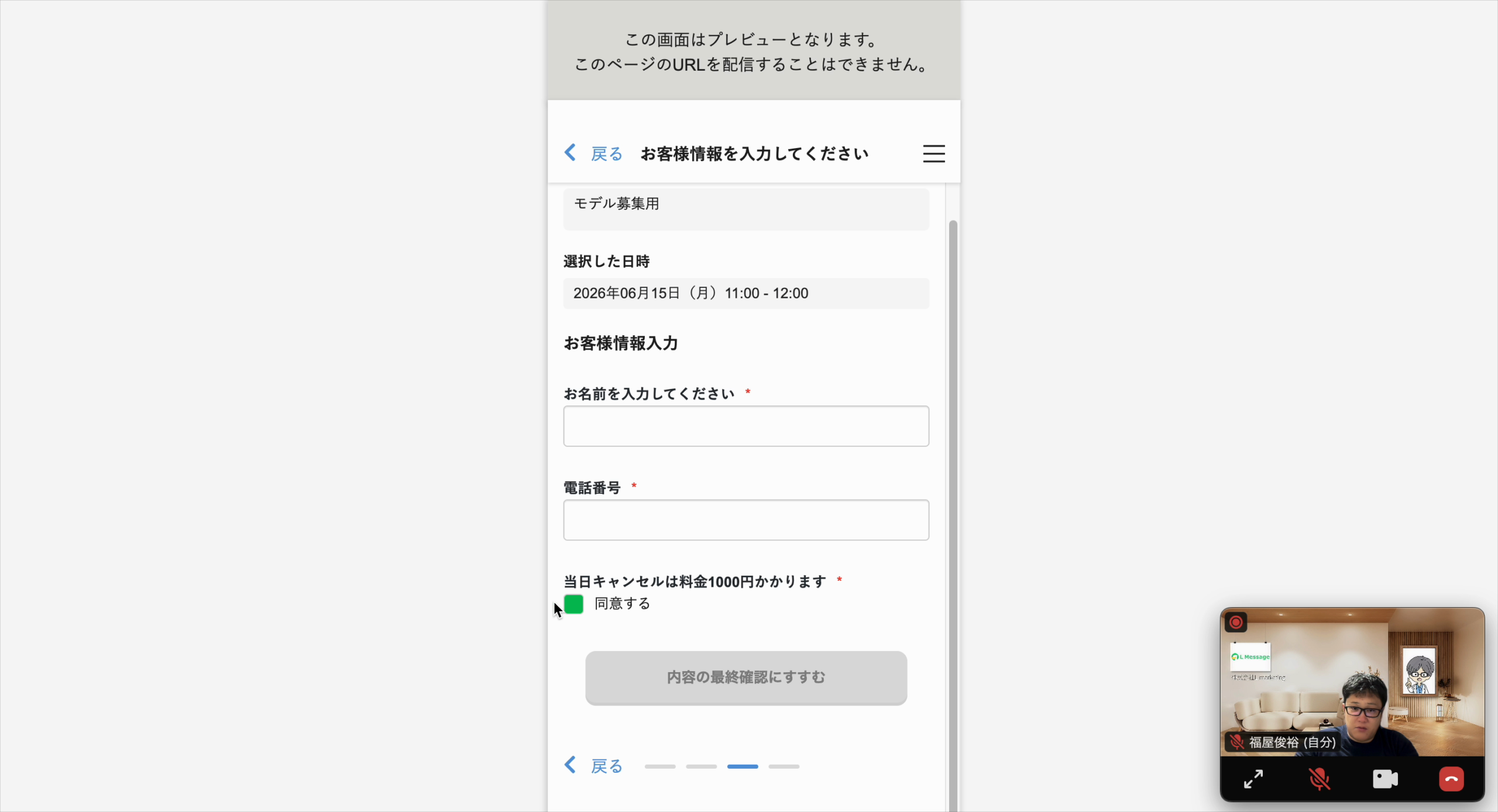The image size is (1498, 812).
Task: Click the self-view video thumbnail
Action: [1352, 682]
